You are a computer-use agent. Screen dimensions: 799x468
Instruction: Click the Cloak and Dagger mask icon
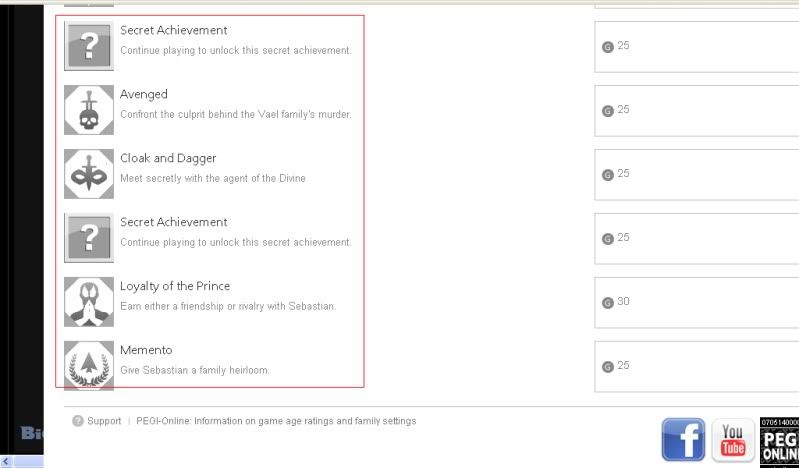click(x=89, y=174)
